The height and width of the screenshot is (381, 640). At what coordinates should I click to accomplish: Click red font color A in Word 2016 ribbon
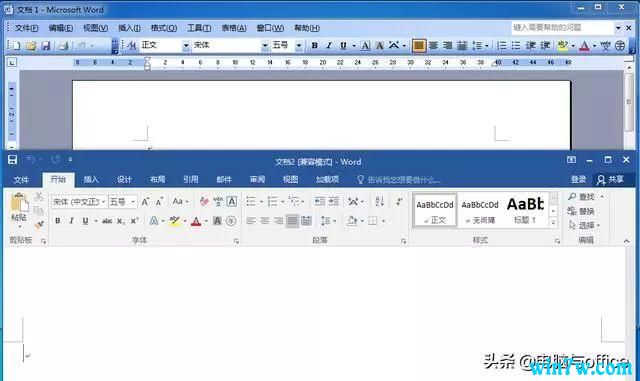[196, 221]
